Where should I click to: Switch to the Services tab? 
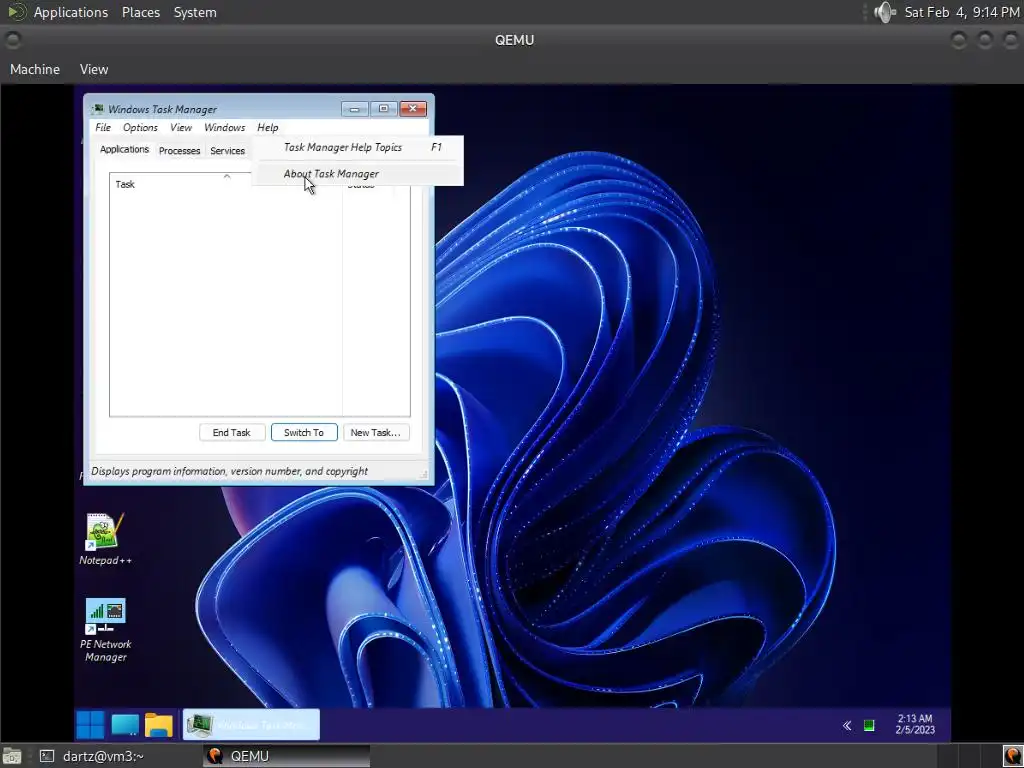pos(227,151)
